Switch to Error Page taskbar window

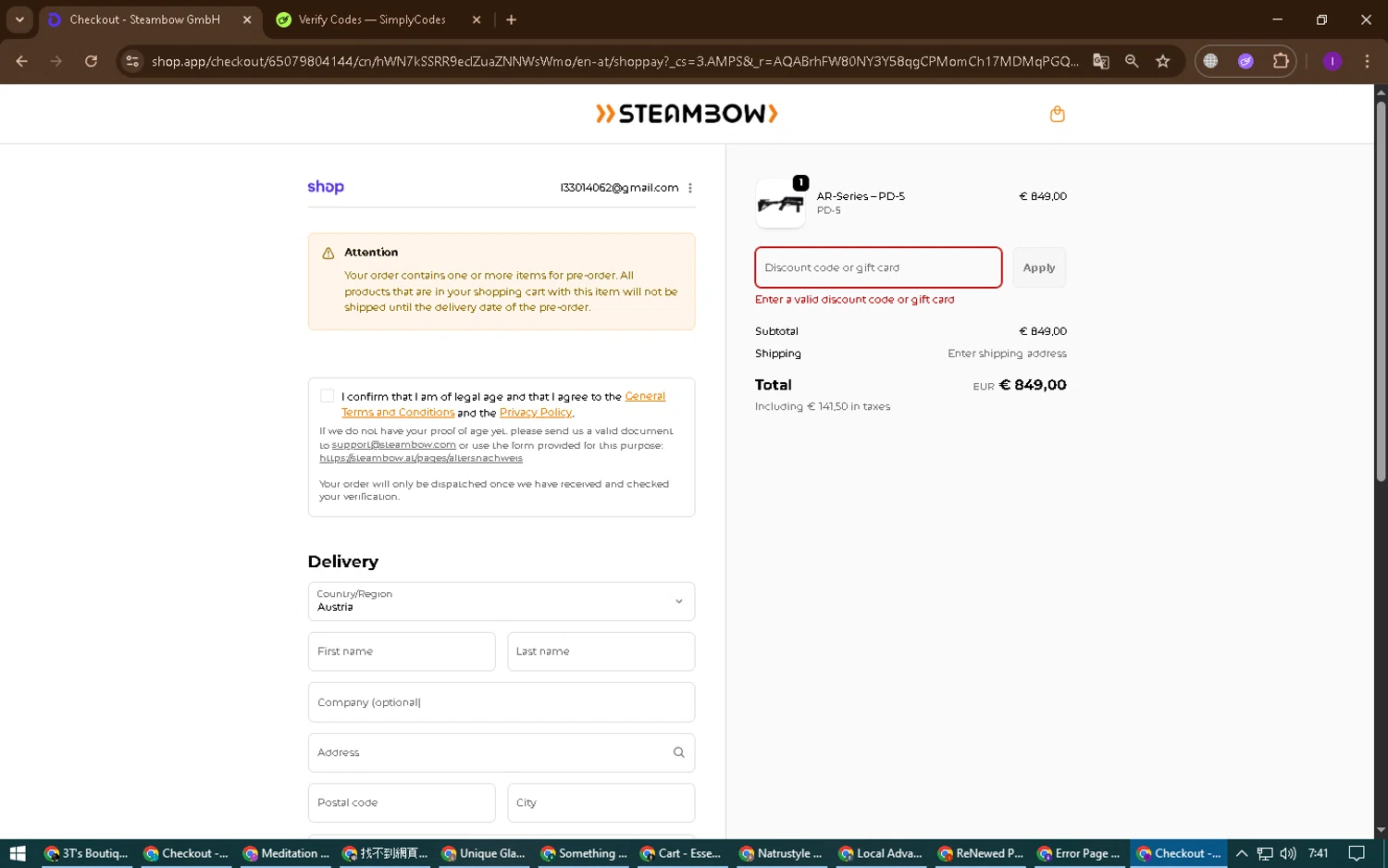point(1080,853)
